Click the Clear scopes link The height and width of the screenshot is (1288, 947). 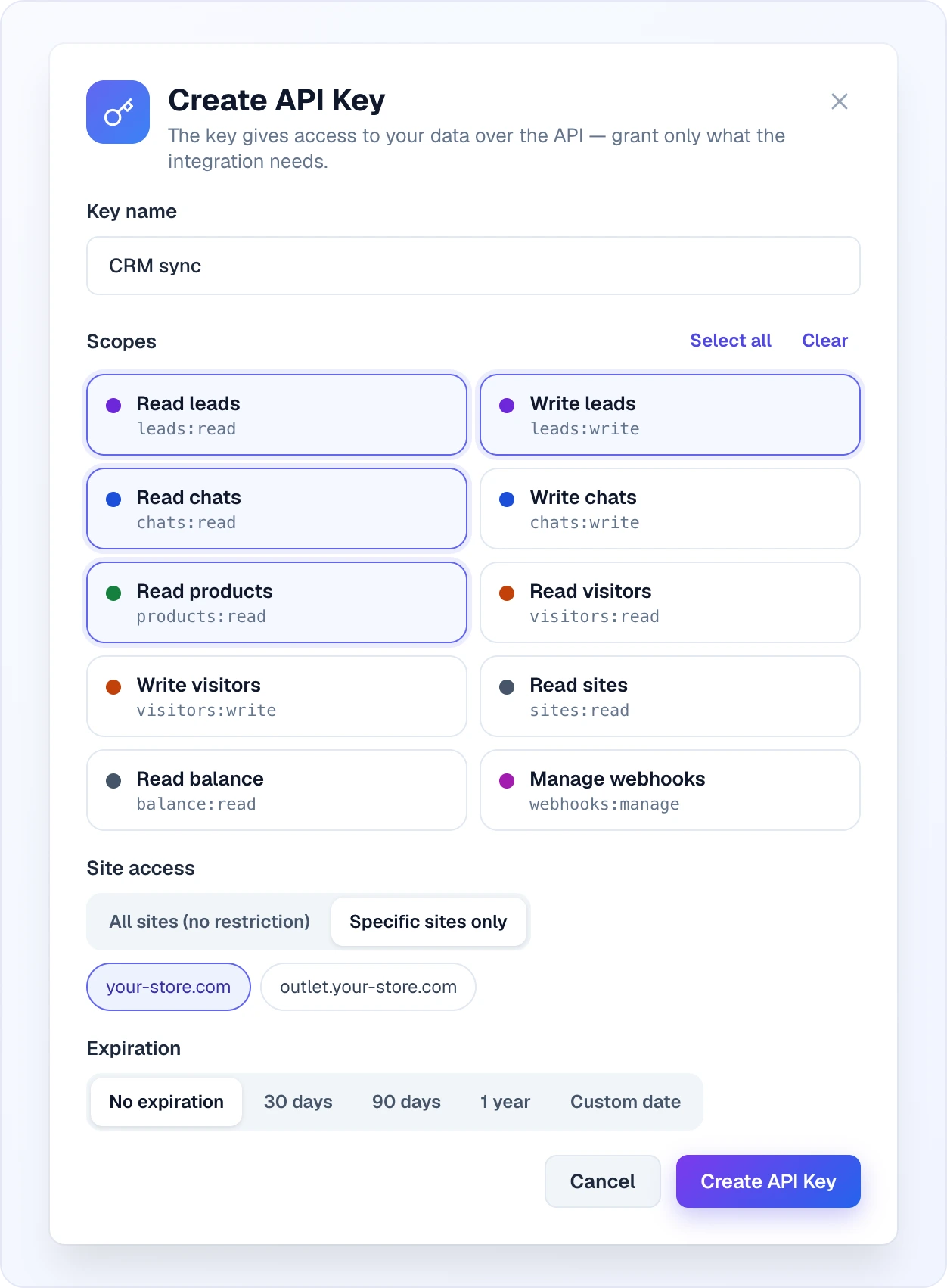824,341
